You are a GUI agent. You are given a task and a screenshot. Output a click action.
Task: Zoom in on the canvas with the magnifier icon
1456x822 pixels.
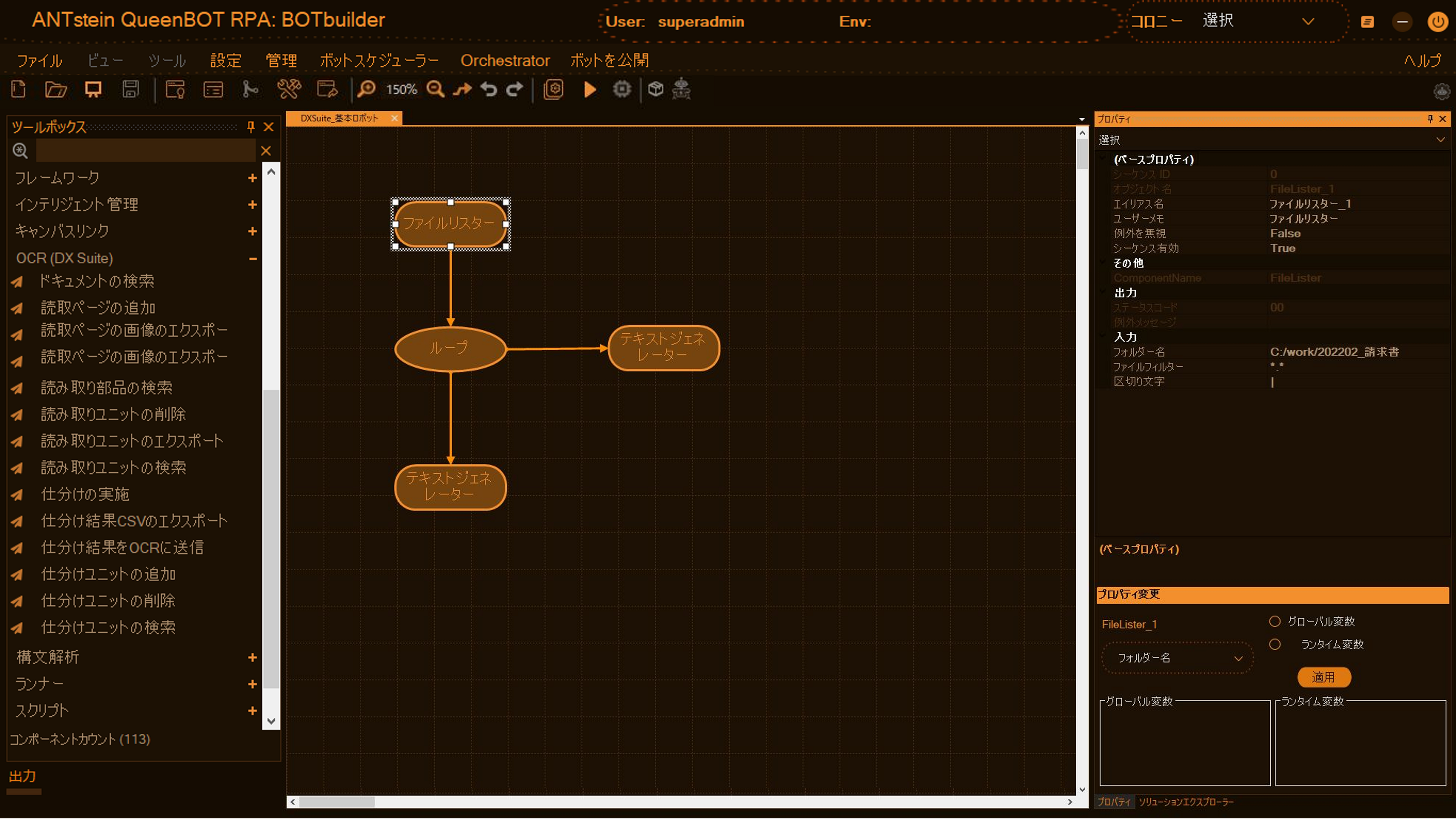click(x=368, y=89)
